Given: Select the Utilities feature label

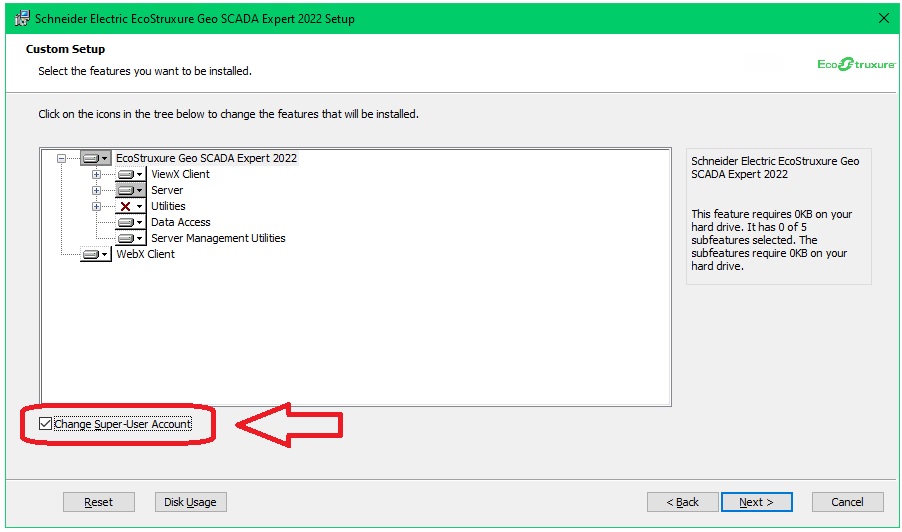Looking at the screenshot, I should [168, 206].
